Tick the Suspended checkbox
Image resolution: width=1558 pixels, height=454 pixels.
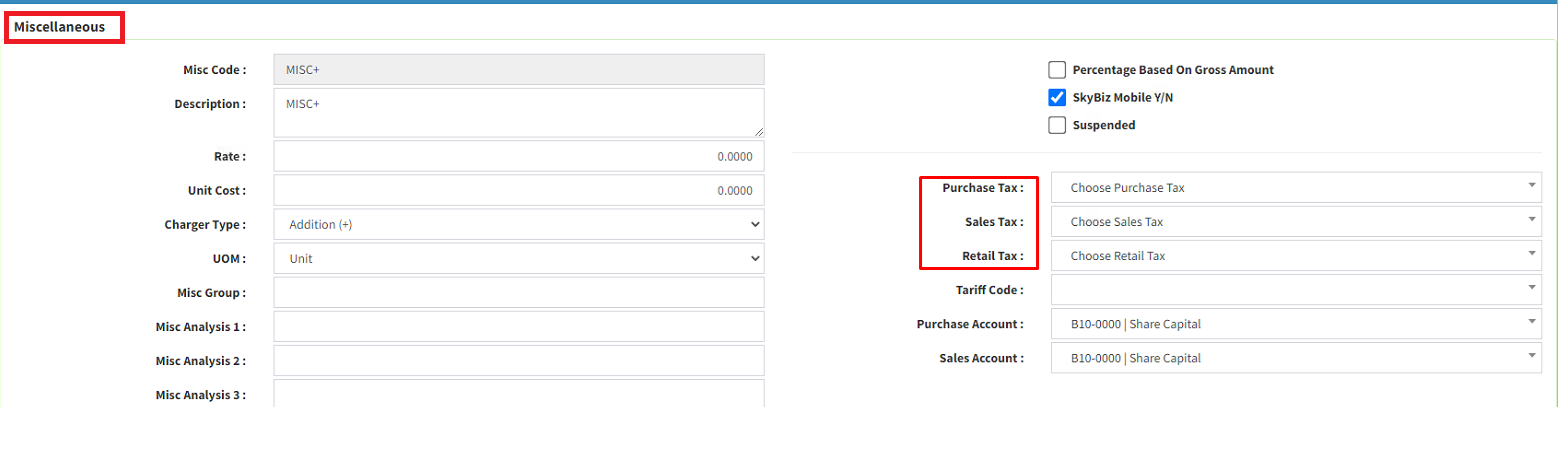pos(1057,125)
